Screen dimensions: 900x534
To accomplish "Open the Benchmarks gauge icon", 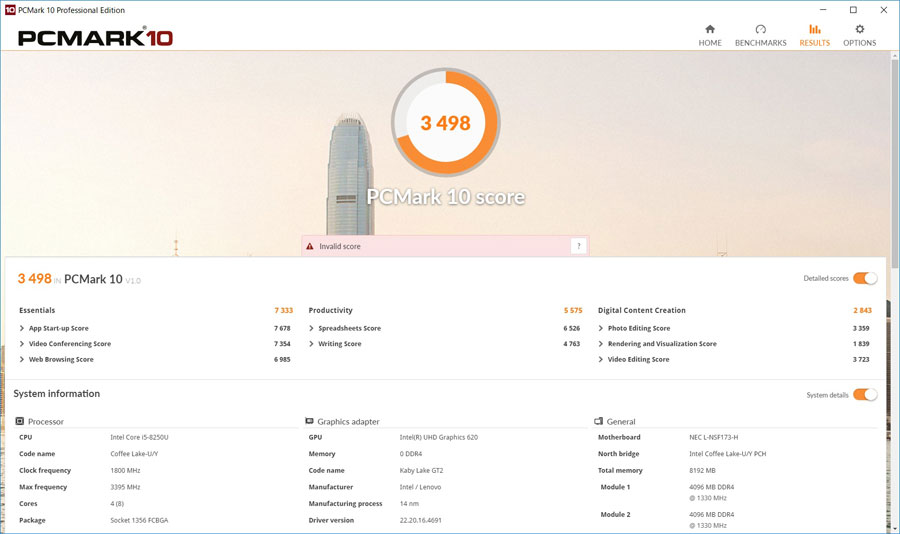I will click(760, 29).
